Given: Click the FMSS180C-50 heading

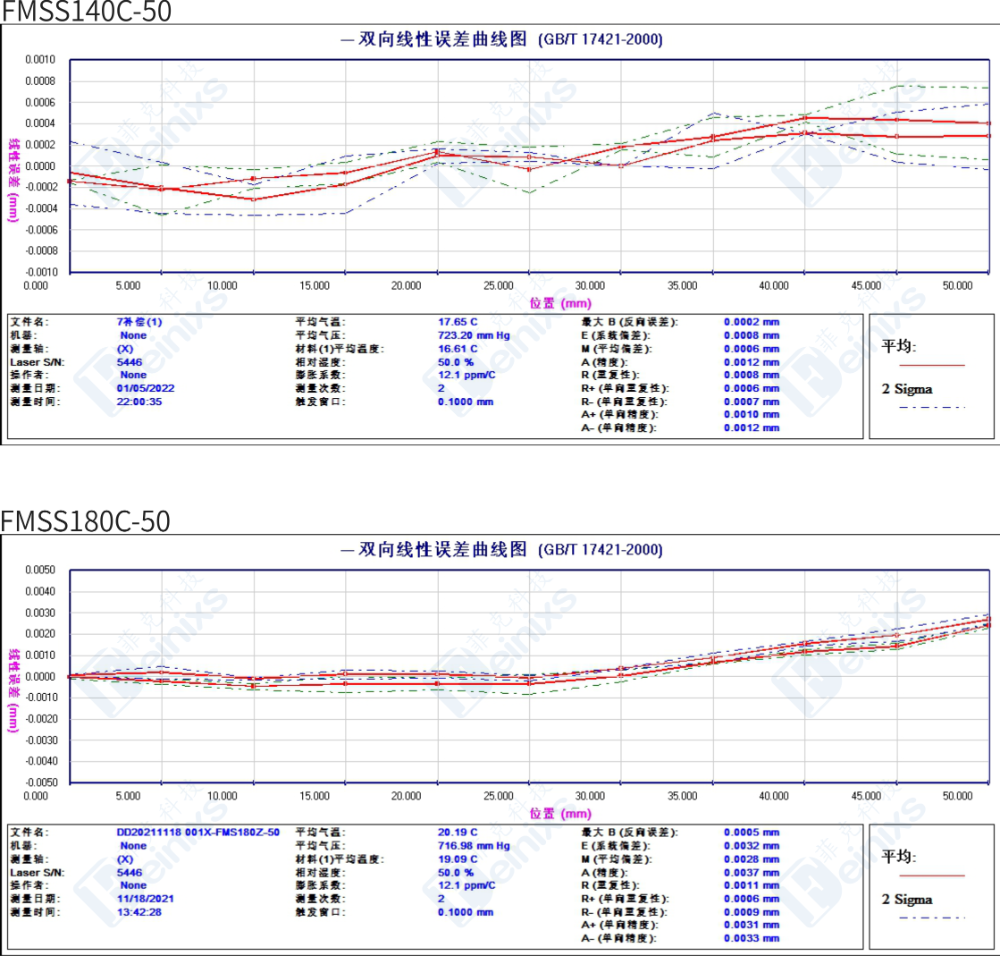Looking at the screenshot, I should pos(86,521).
